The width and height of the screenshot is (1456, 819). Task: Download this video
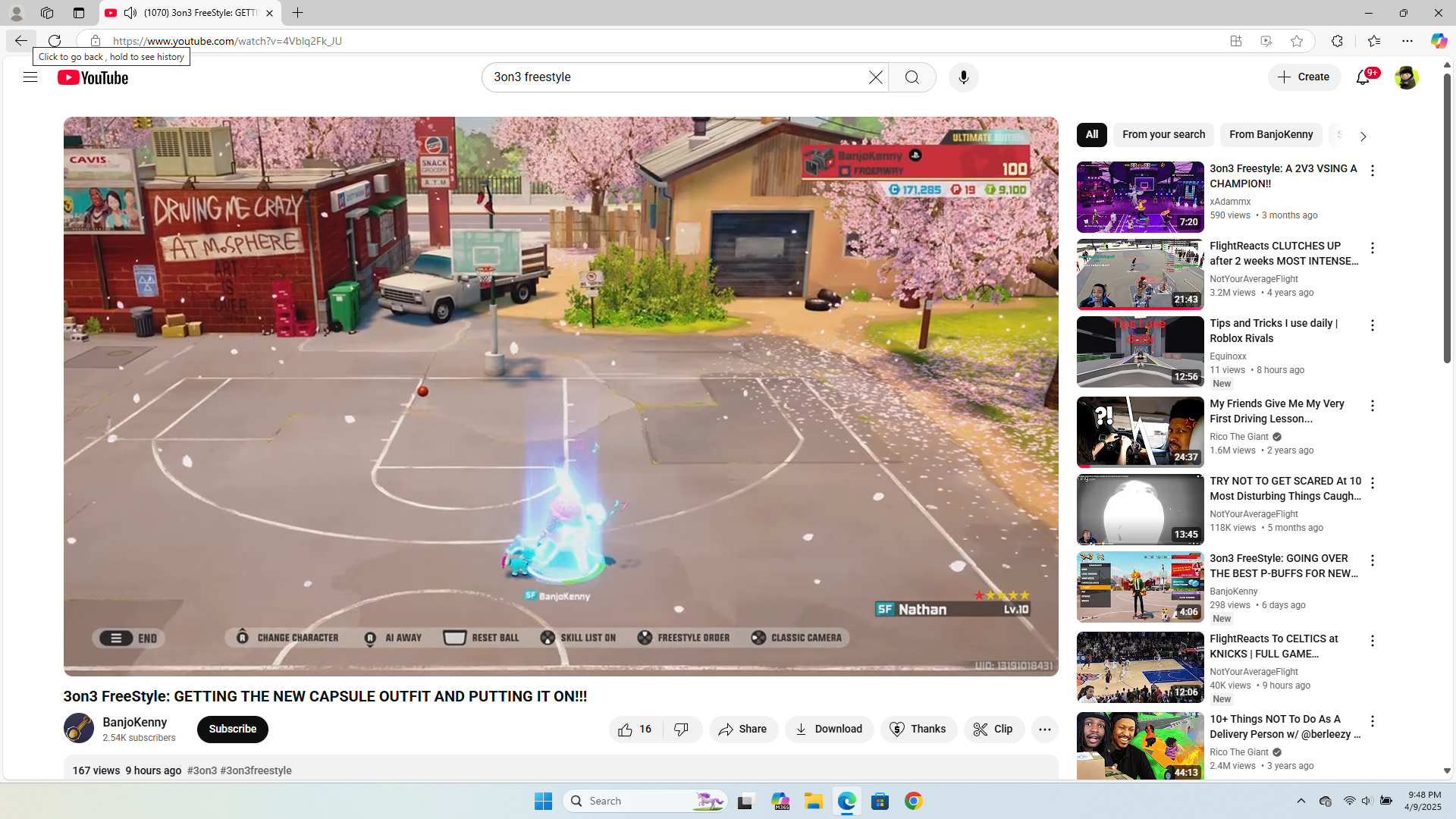coord(829,730)
